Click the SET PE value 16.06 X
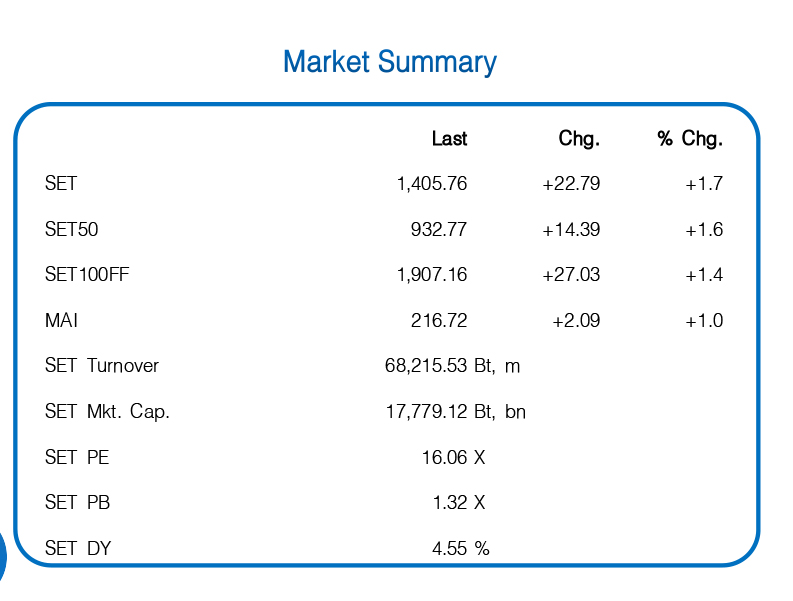Image resolution: width=793 pixels, height=601 pixels. [x=453, y=458]
